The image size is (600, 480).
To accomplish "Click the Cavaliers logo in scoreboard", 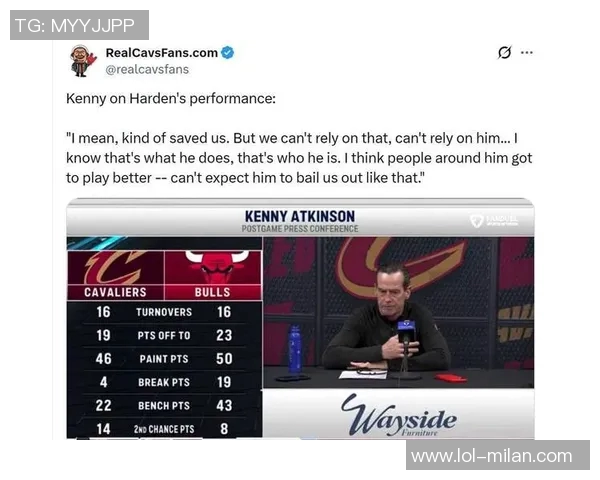I will (113, 267).
